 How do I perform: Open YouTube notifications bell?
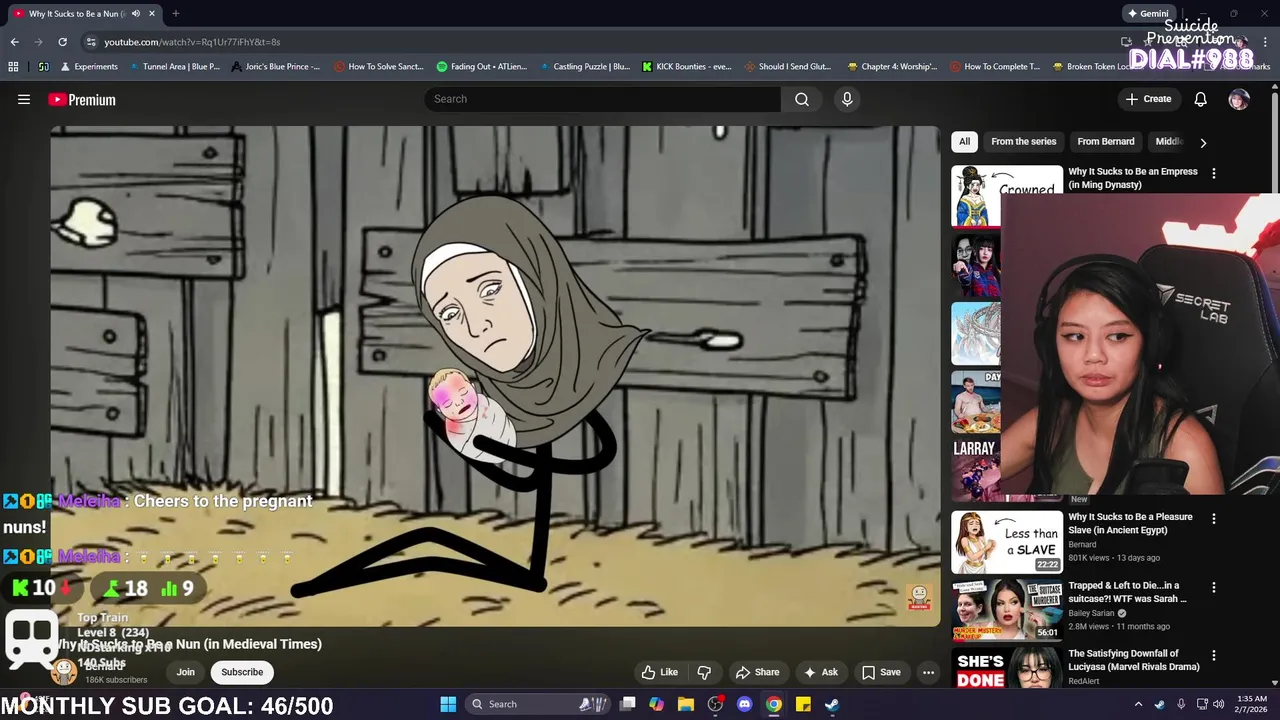point(1200,99)
